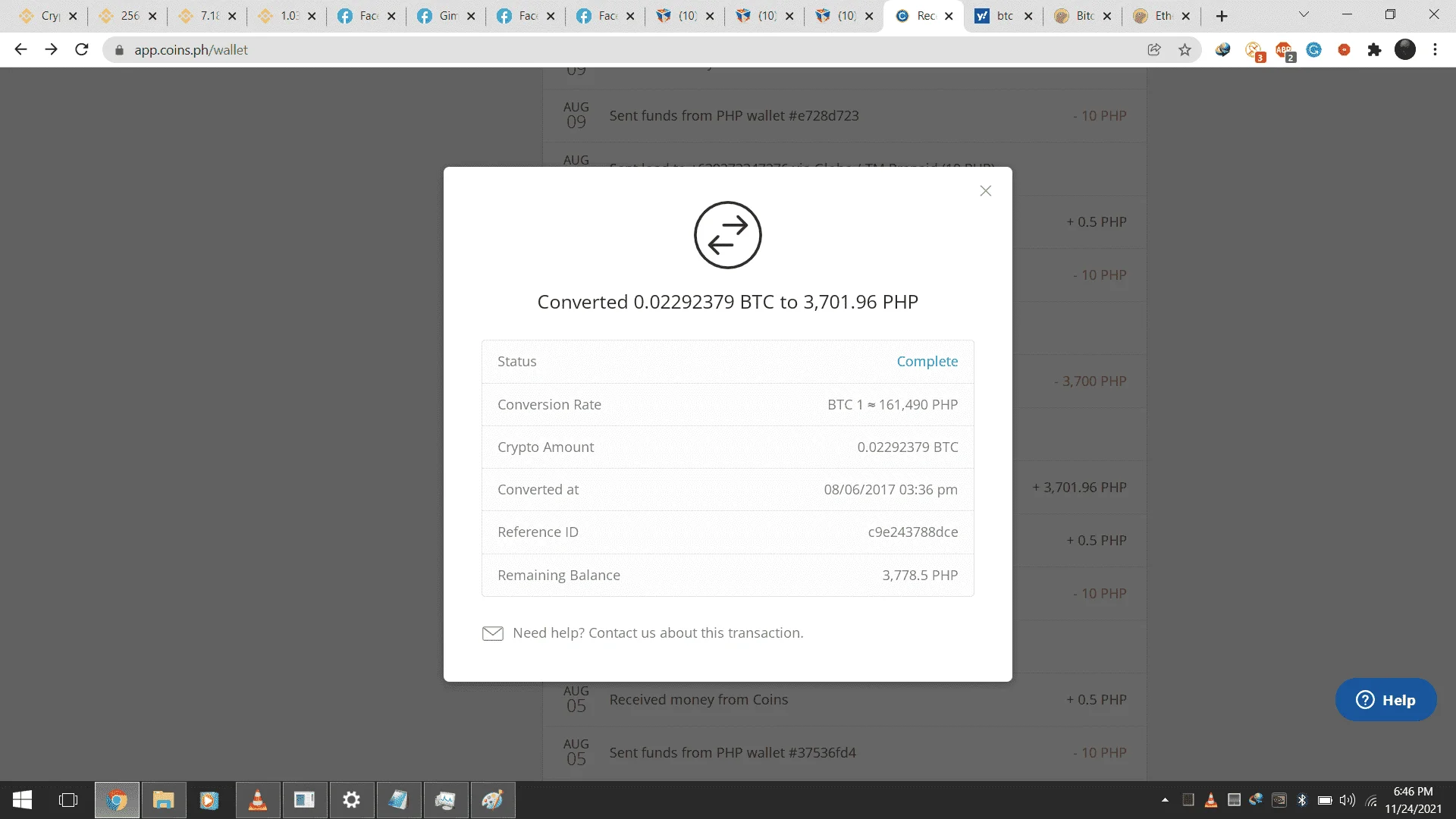Click the crypto amount '0.02292379 BTC' value
This screenshot has width=1456, height=819.
coord(908,447)
